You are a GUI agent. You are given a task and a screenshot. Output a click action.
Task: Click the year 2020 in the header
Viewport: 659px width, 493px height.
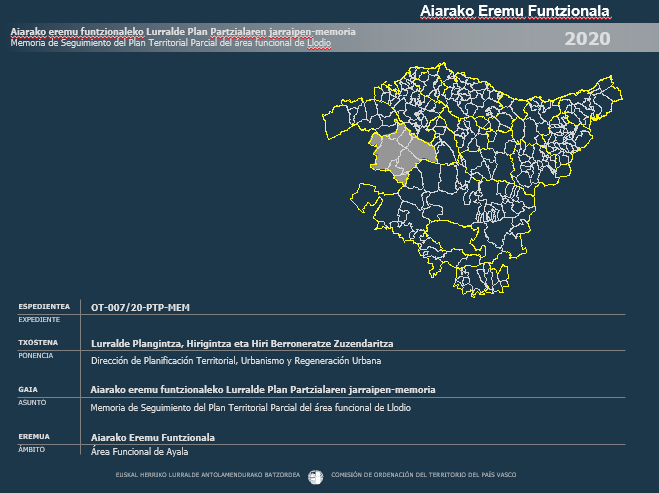click(x=586, y=39)
